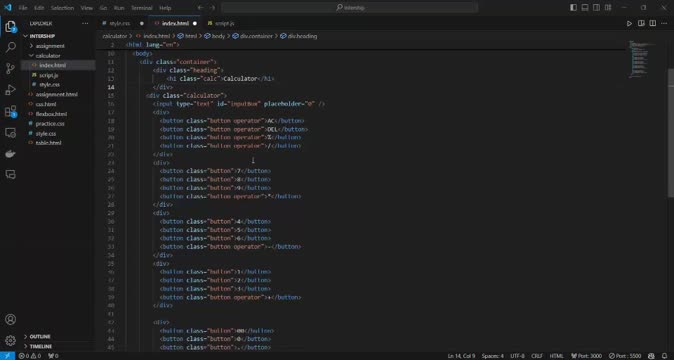Click the editor minimap
The height and width of the screenshot is (360, 674).
coord(643,59)
